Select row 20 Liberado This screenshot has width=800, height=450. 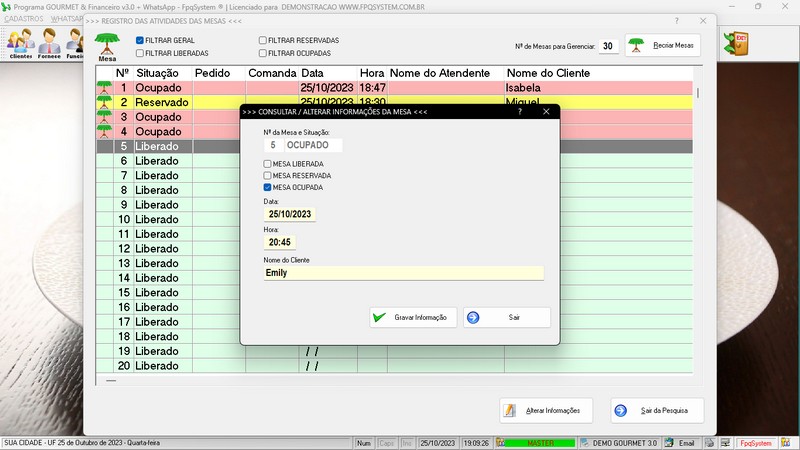click(x=394, y=366)
